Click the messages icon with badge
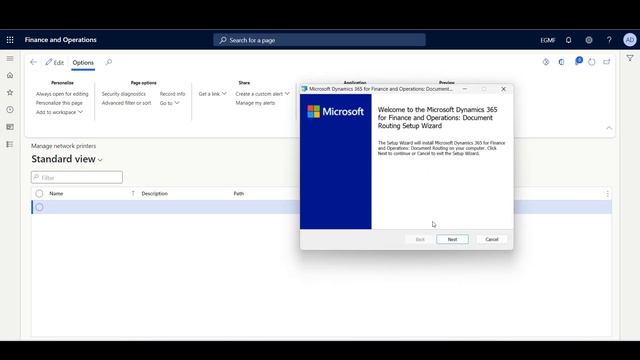The width and height of the screenshot is (640, 360). click(x=578, y=62)
